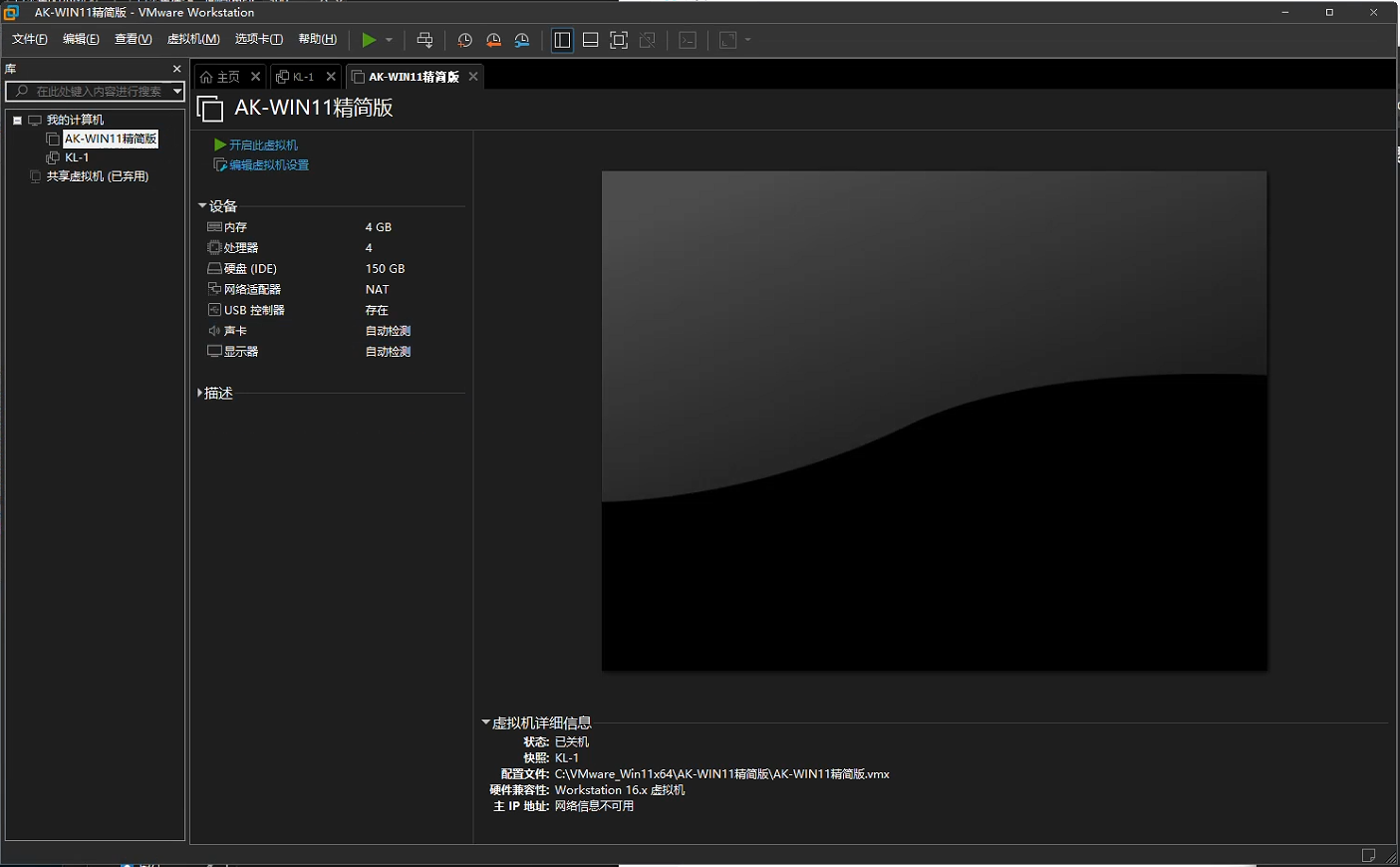Select KL-1 in the library tree

pos(77,157)
